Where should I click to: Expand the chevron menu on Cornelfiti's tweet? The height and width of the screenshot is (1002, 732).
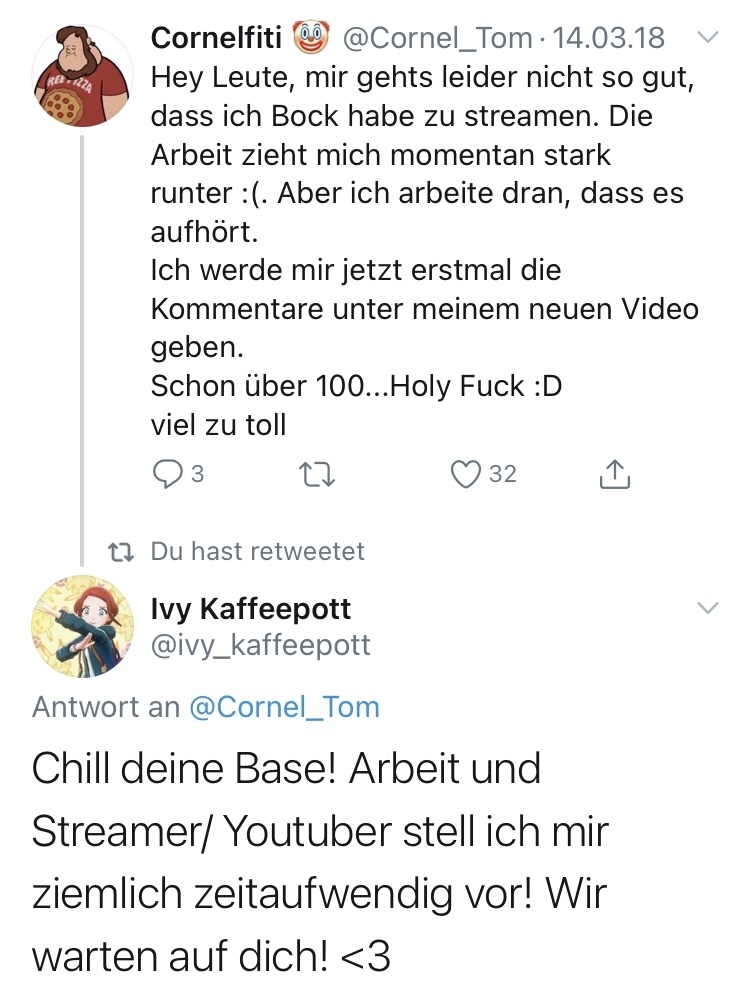706,39
